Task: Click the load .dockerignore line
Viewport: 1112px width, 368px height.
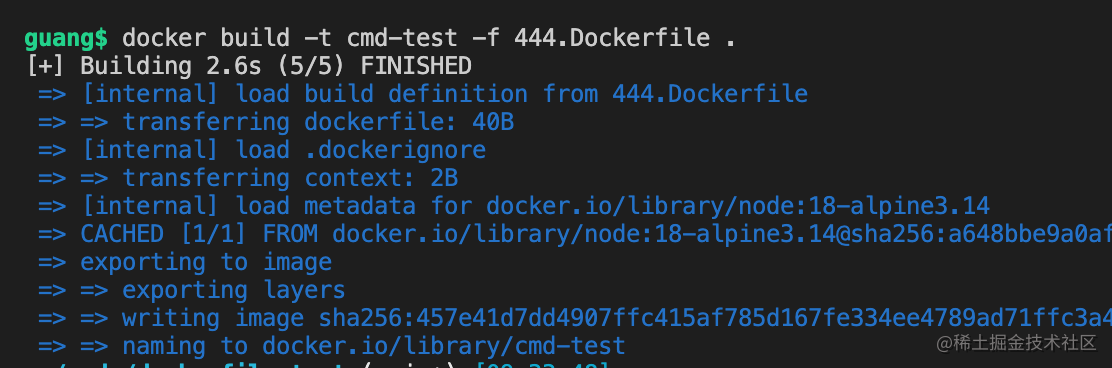Action: pos(262,150)
